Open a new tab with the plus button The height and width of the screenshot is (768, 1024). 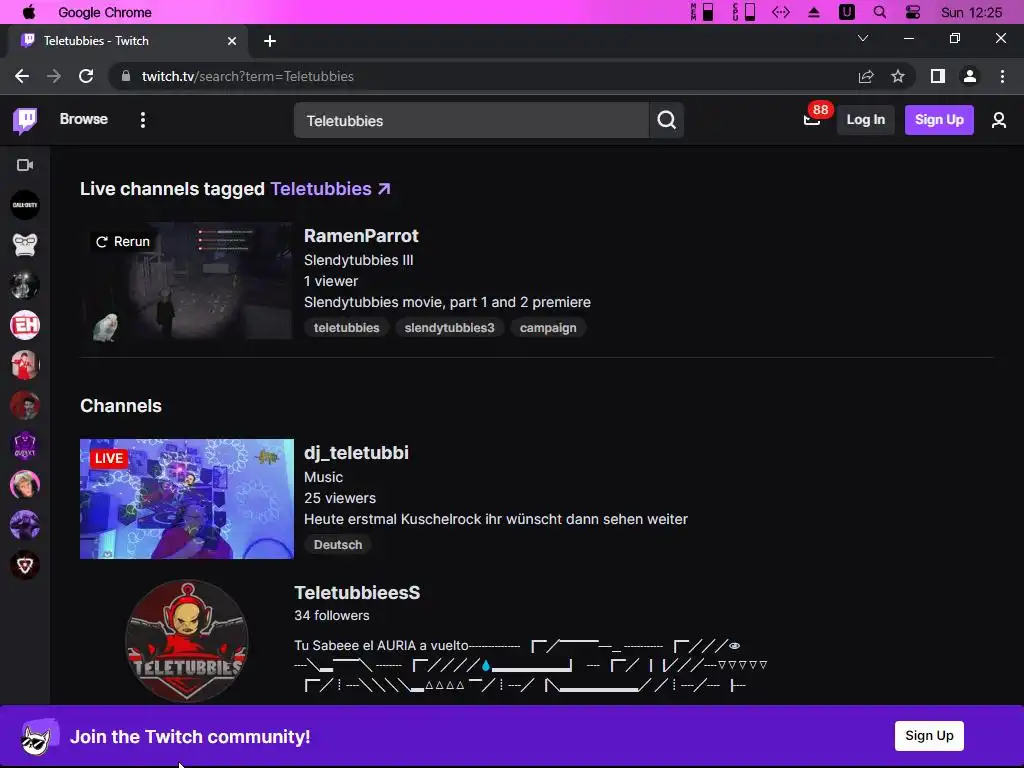point(270,41)
